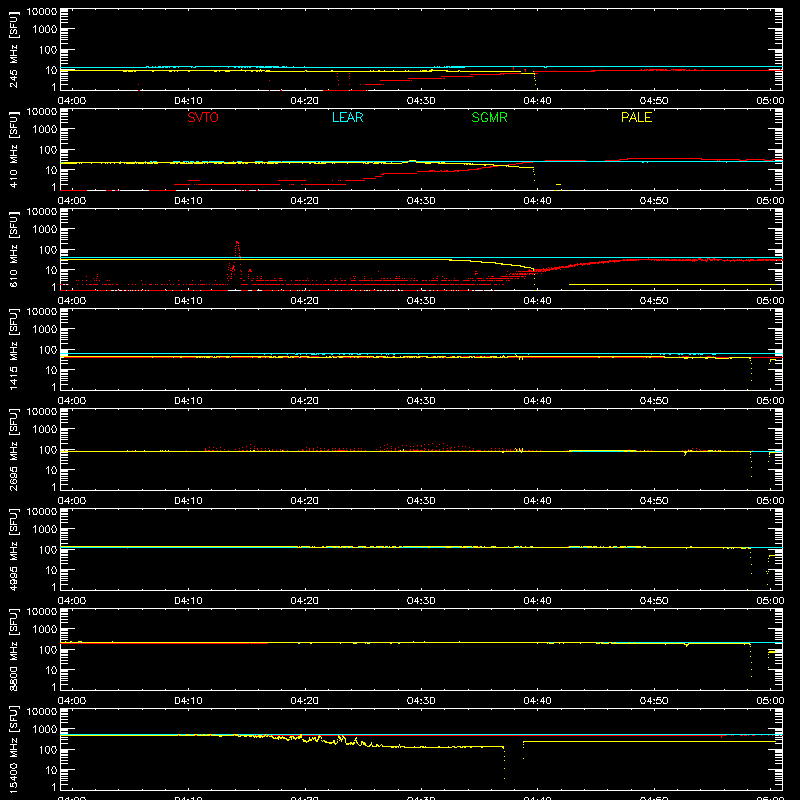
Task: Click 04:00 time label under 2695 MHz plot
Action: point(71,501)
